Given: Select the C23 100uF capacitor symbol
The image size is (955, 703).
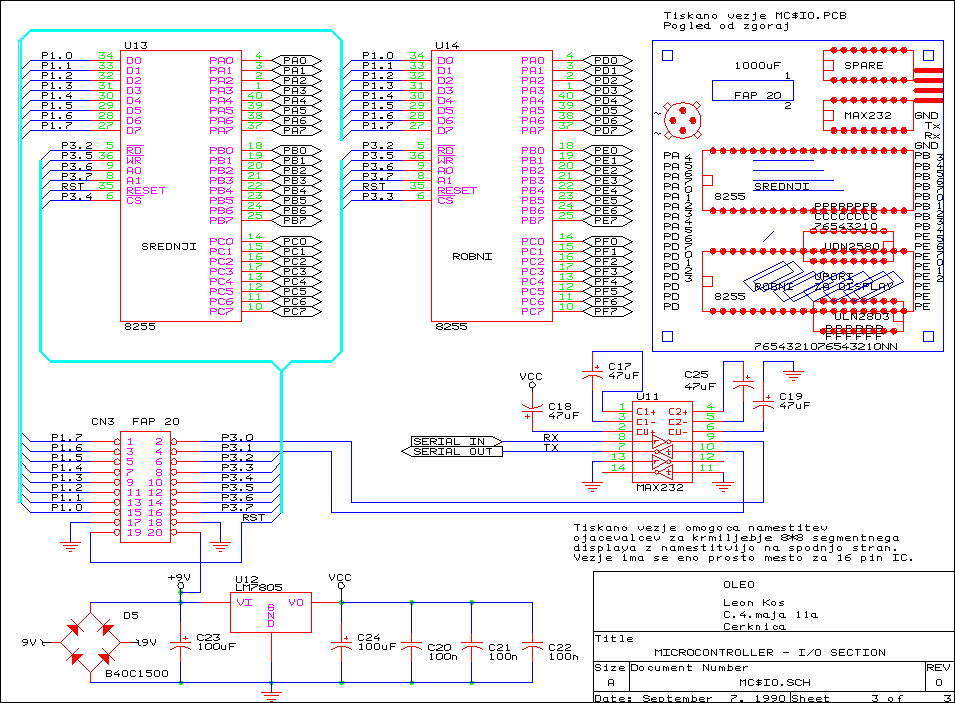Looking at the screenshot, I should [181, 645].
